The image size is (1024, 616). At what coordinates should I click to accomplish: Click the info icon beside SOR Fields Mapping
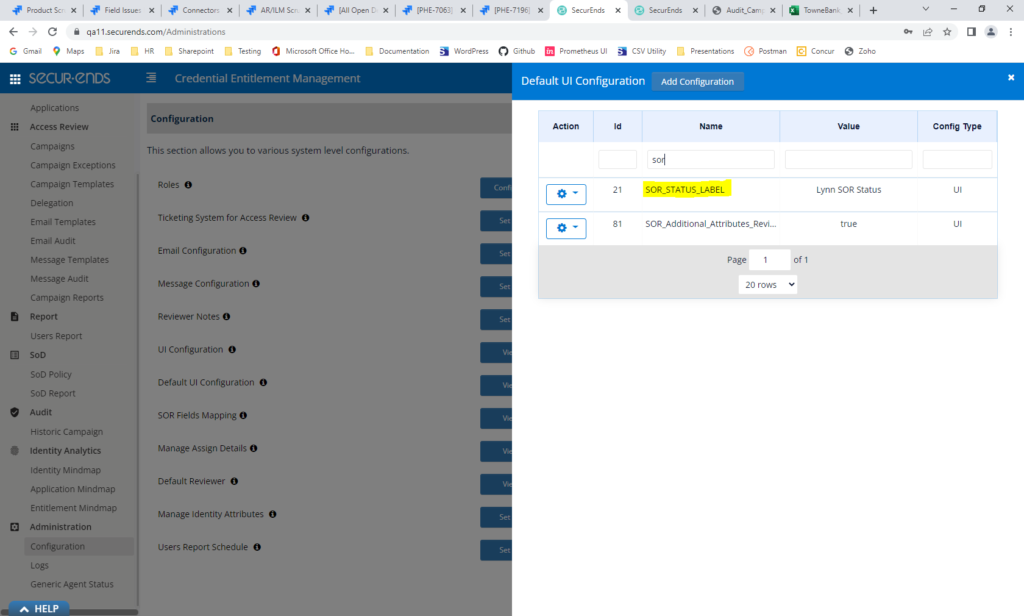(243, 415)
